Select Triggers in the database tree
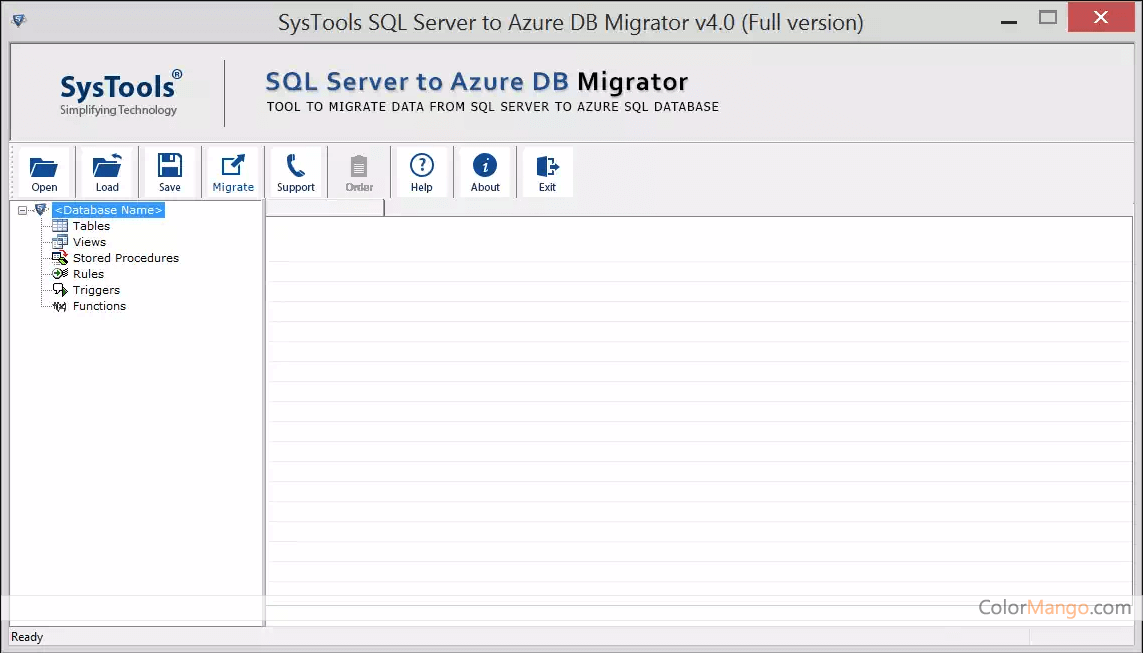 pos(96,290)
